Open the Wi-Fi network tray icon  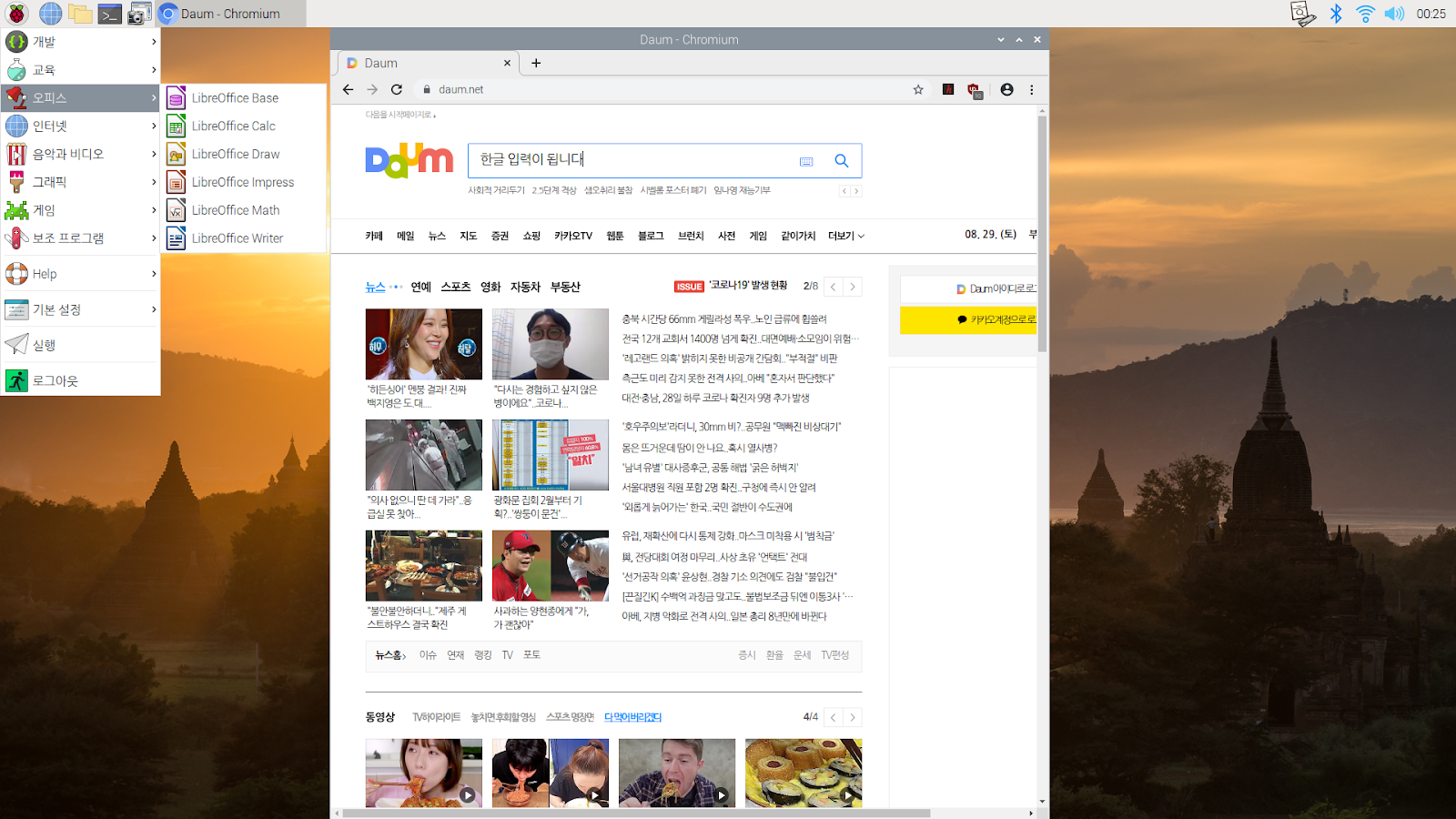pyautogui.click(x=1365, y=14)
